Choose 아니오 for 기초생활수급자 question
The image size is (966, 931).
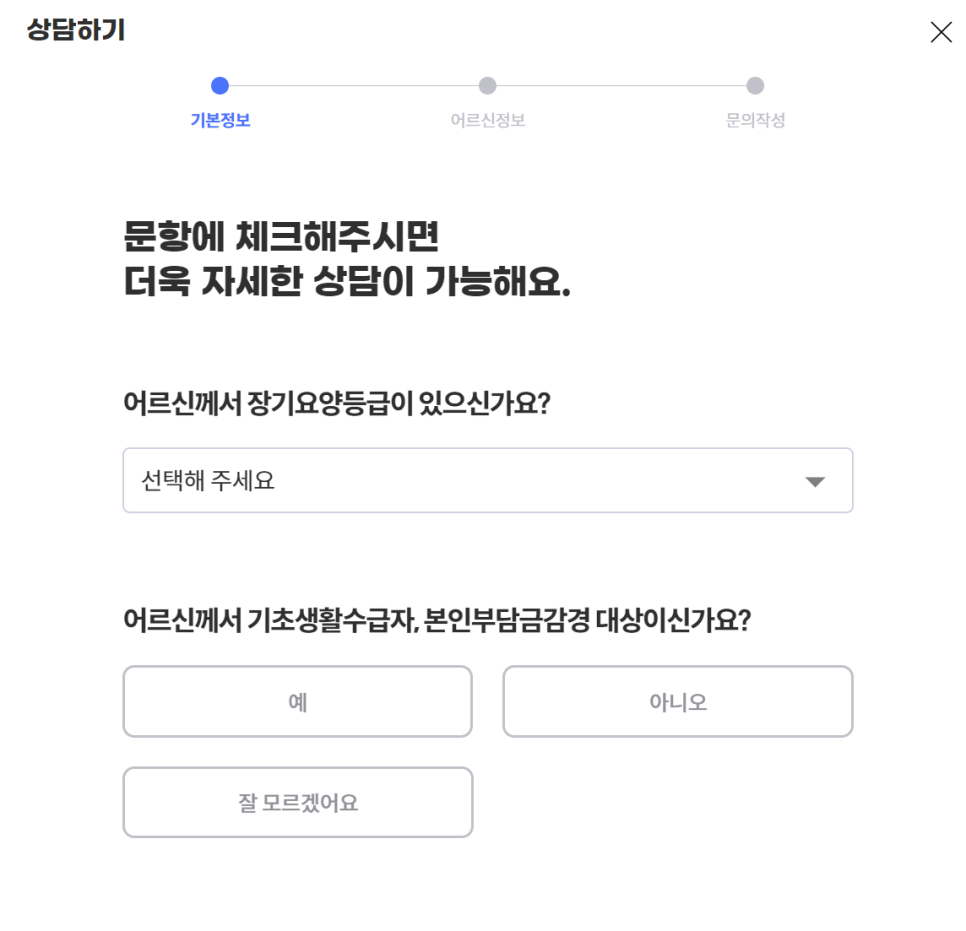[677, 702]
